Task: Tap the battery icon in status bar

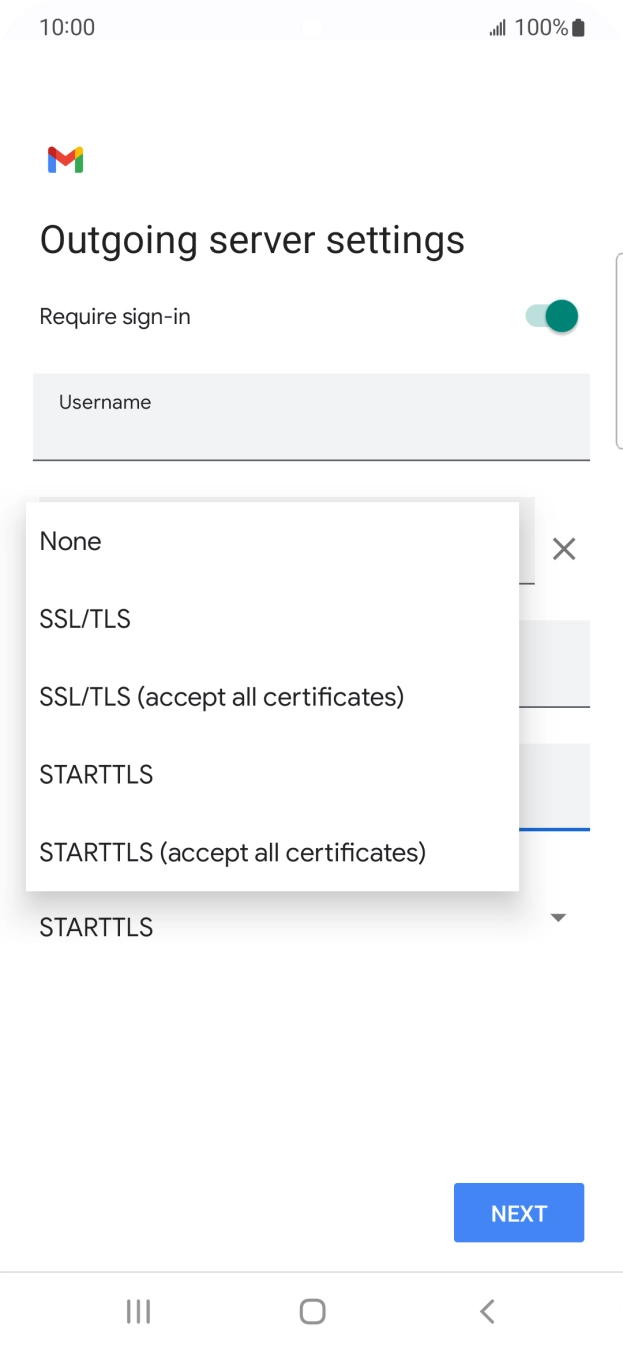Action: click(x=578, y=28)
